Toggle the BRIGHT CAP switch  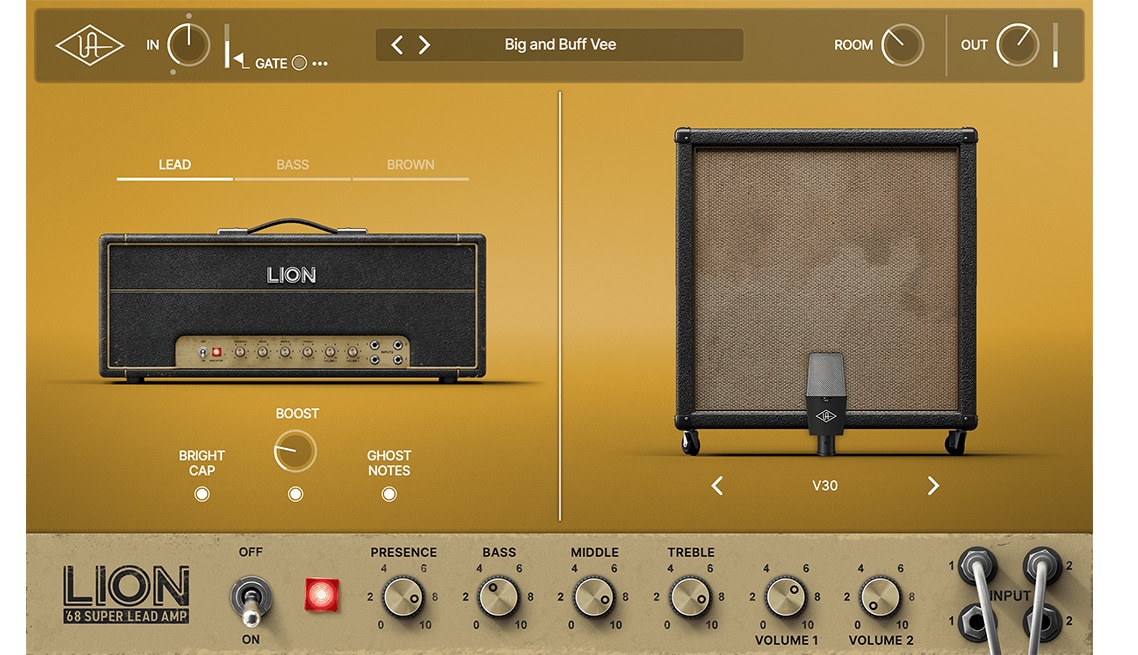point(202,494)
